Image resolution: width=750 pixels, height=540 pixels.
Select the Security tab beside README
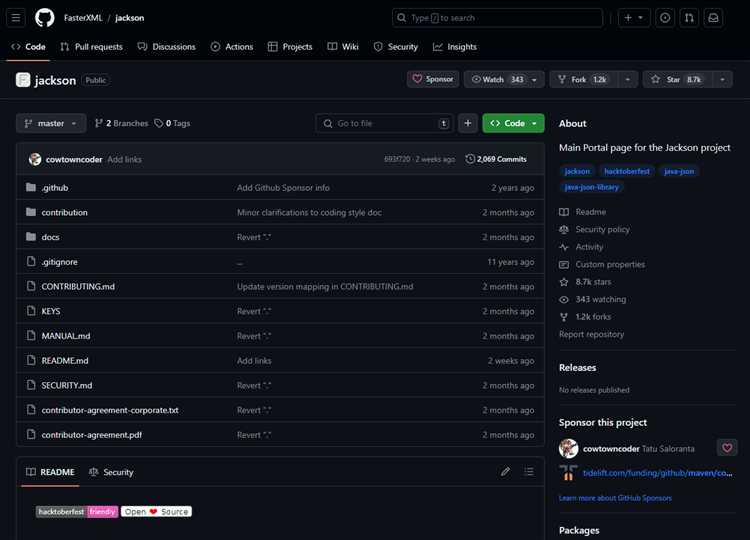(x=111, y=472)
